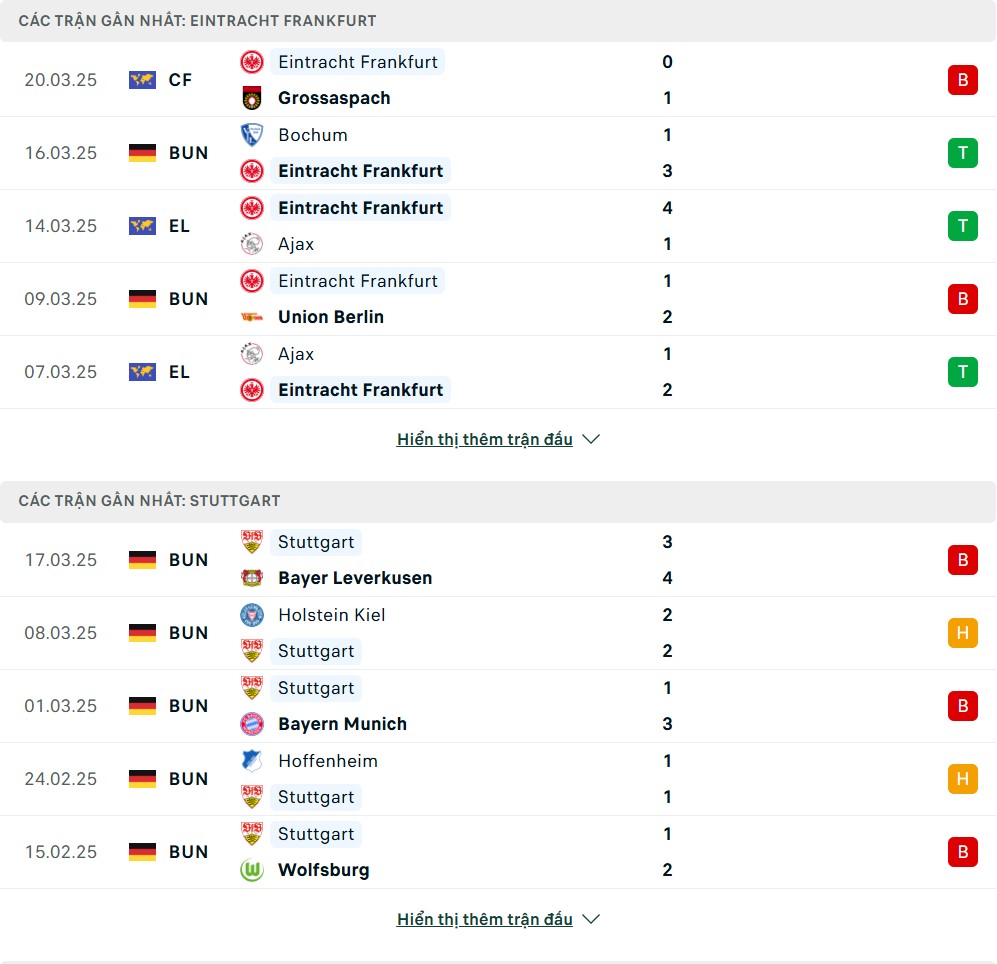Screen dimensions: 997x964
Task: Click the Union Berlin club logo
Action: point(252,317)
